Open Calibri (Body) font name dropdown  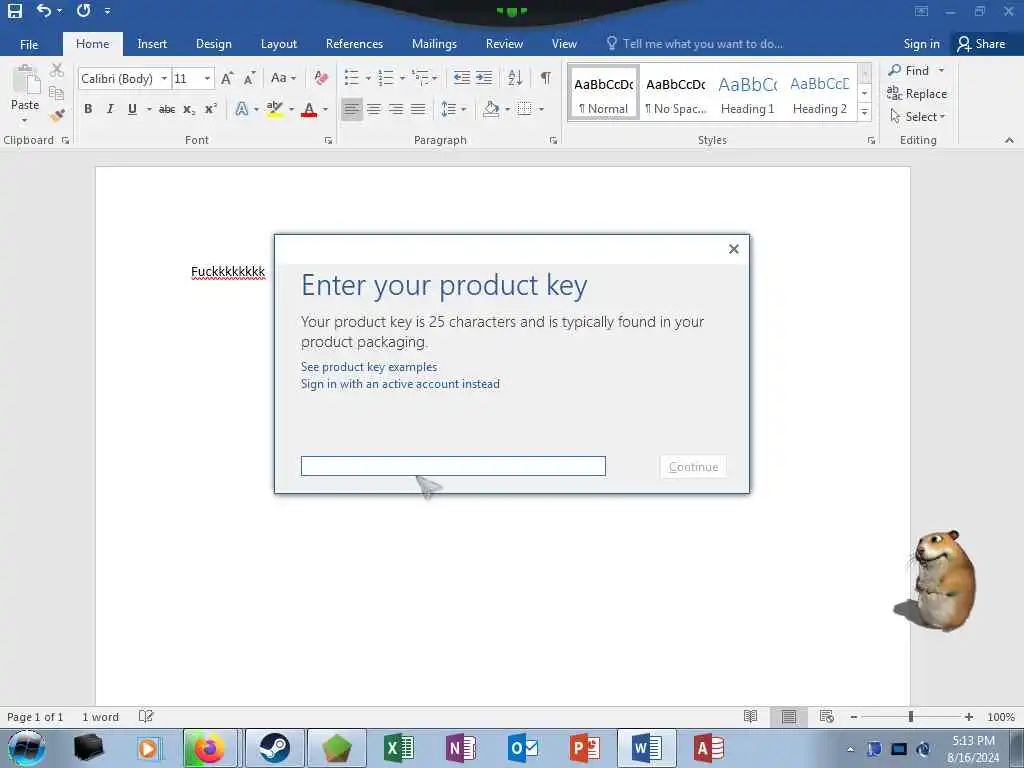tap(164, 78)
